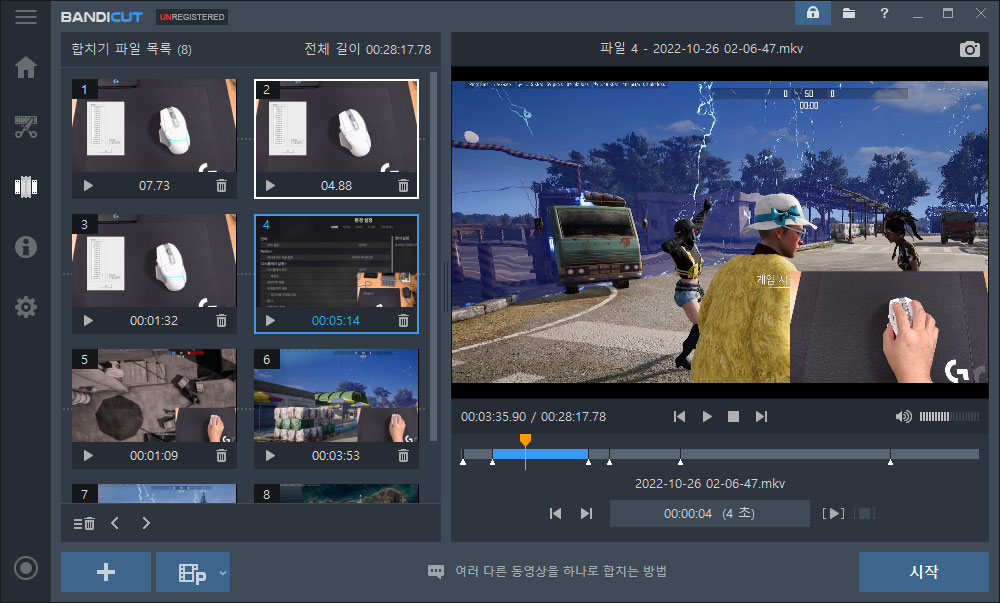Clear all files with list trash icon
The width and height of the screenshot is (1000, 603).
[x=84, y=523]
